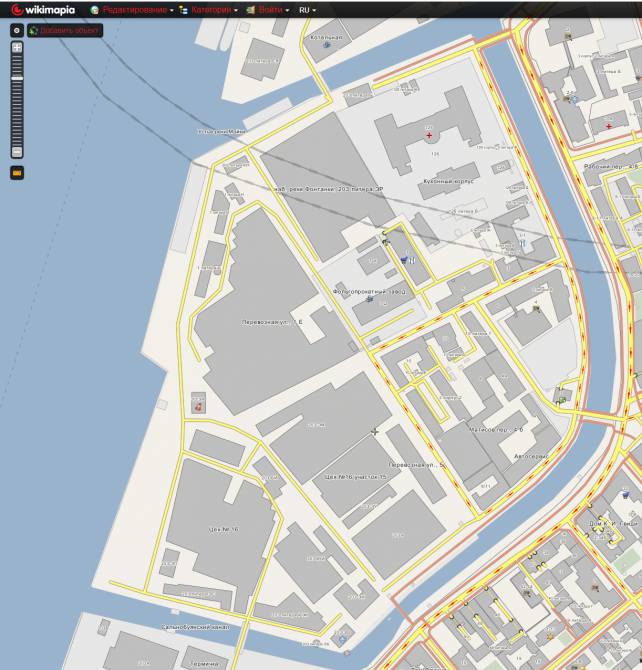Click the zoom level slider handle
The image size is (642, 670).
tap(17, 77)
